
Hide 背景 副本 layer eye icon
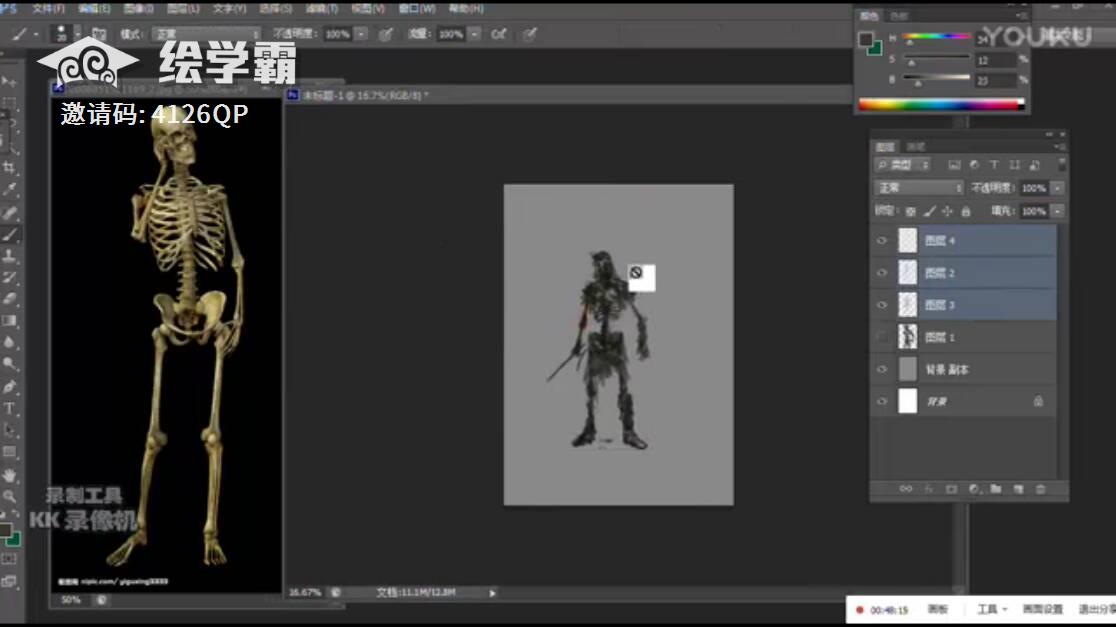[882, 369]
